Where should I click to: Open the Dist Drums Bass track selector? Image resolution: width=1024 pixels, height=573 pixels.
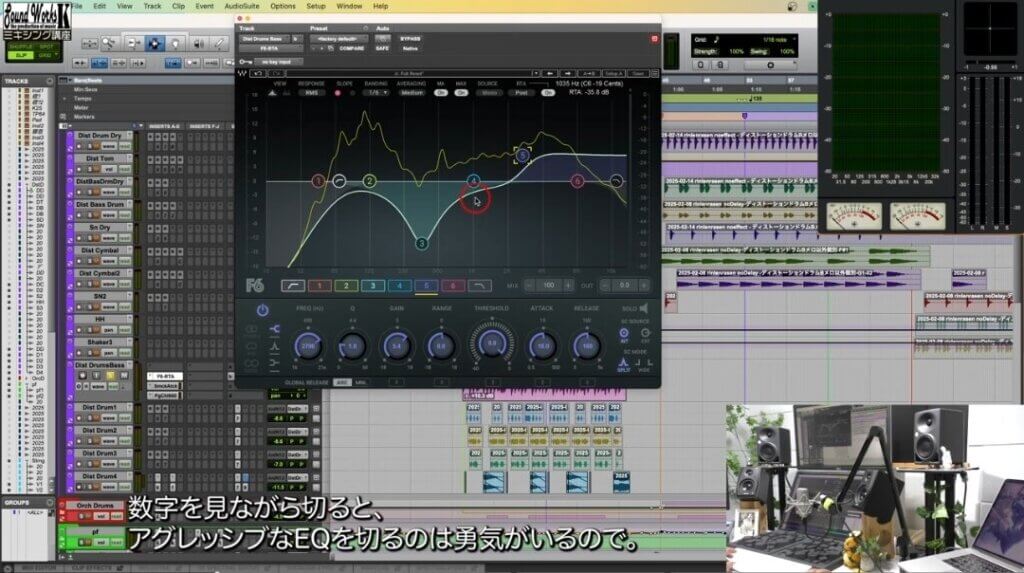point(264,39)
